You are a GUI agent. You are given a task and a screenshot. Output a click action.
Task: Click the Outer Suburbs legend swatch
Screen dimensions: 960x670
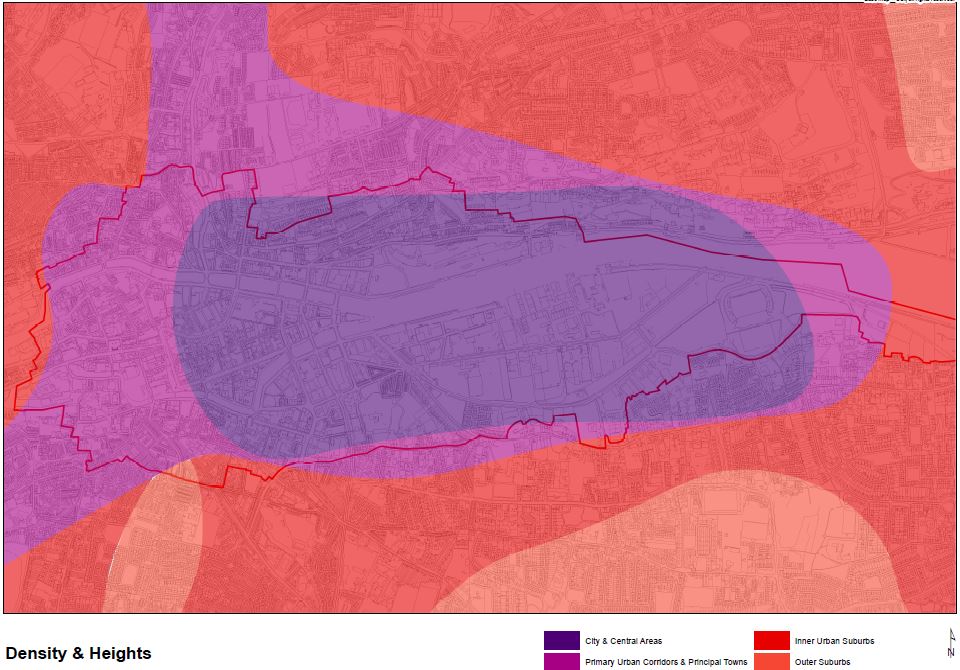[771, 661]
